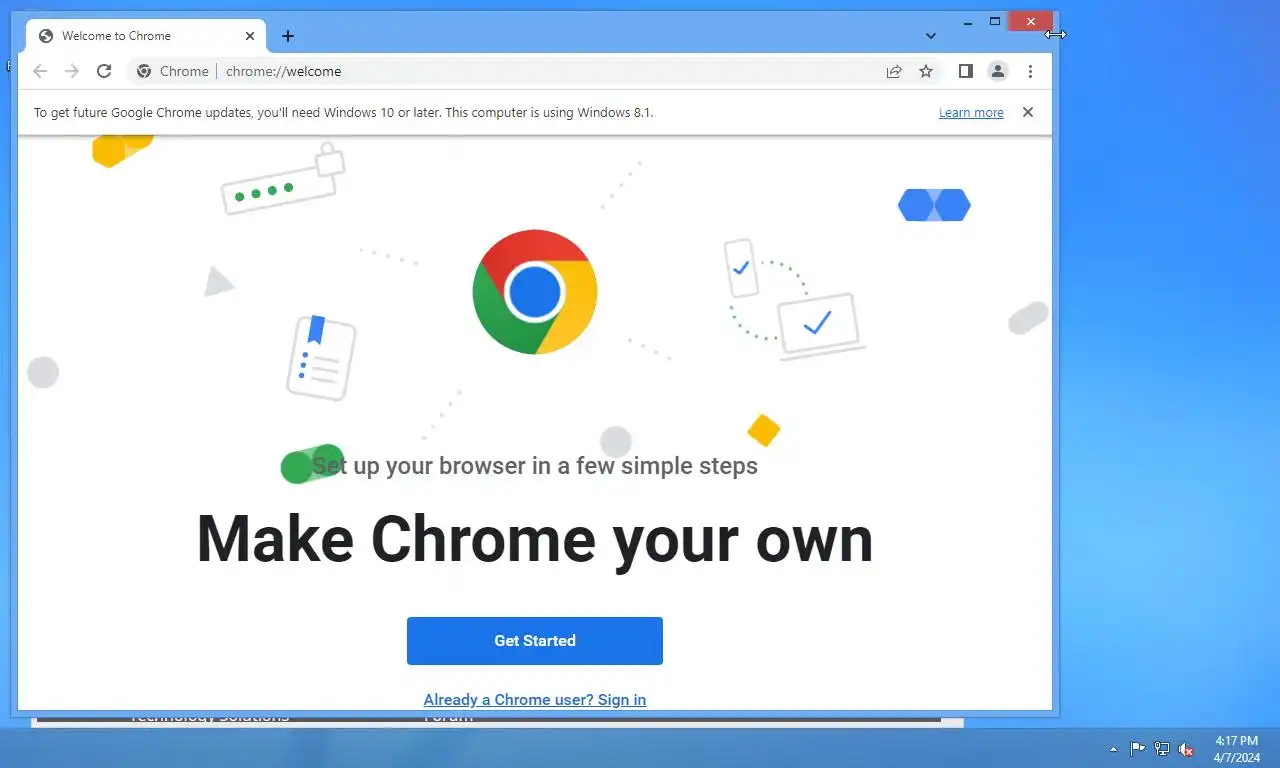Unmute the taskbar speaker volume icon
The image size is (1280, 768).
point(1186,749)
